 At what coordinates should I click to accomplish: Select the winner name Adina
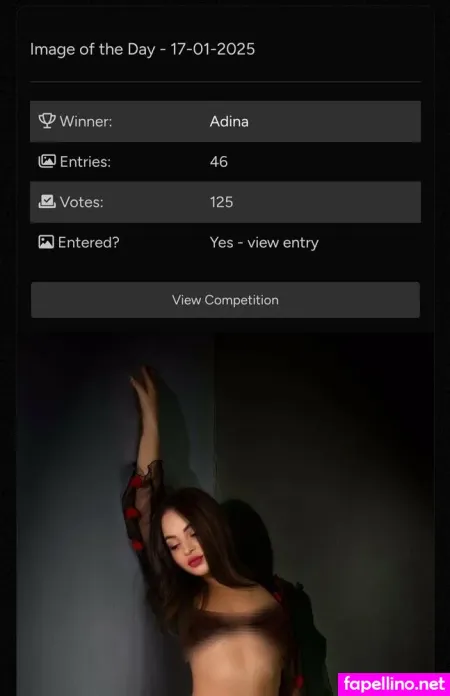tap(229, 121)
